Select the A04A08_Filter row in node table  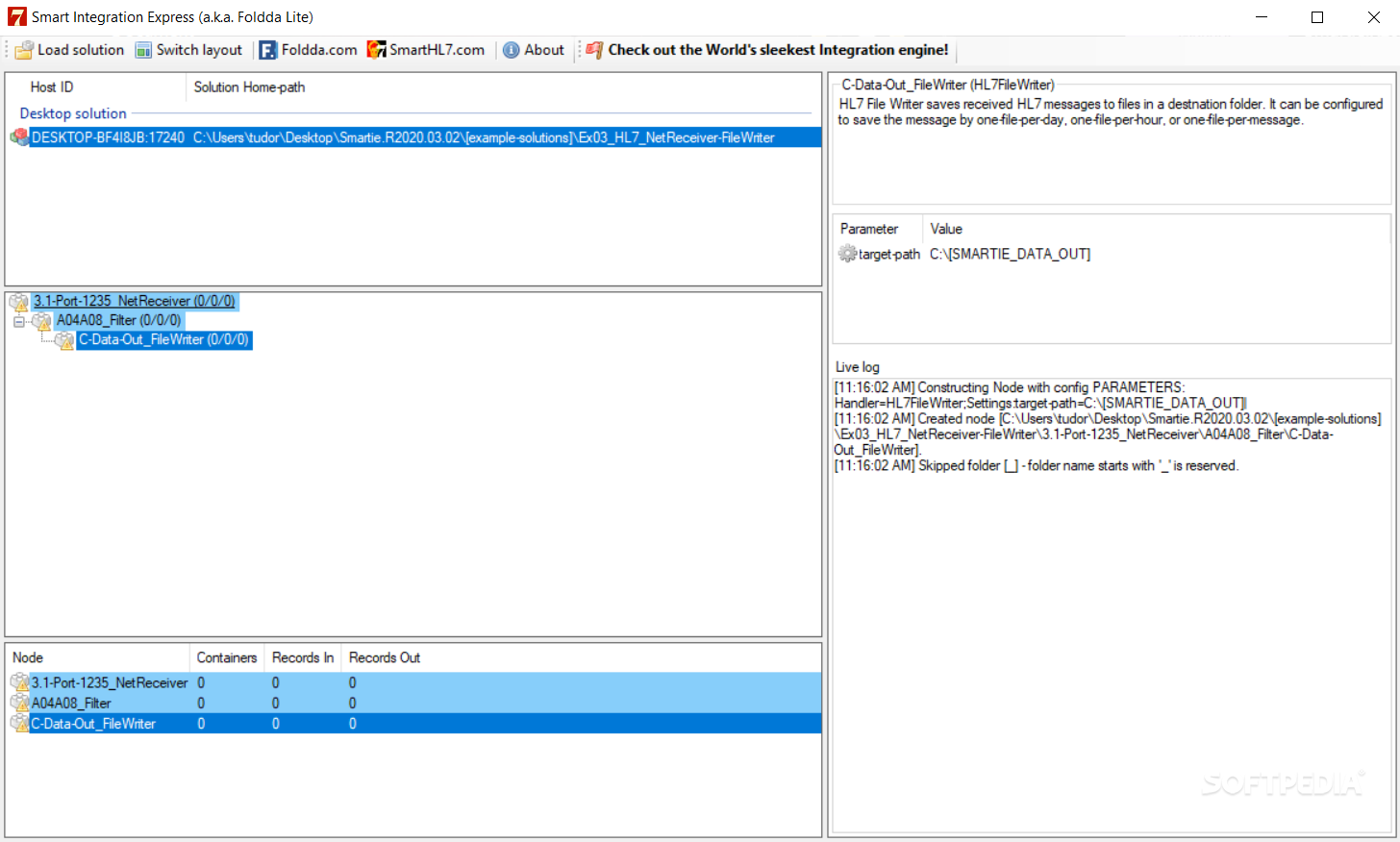pos(414,703)
